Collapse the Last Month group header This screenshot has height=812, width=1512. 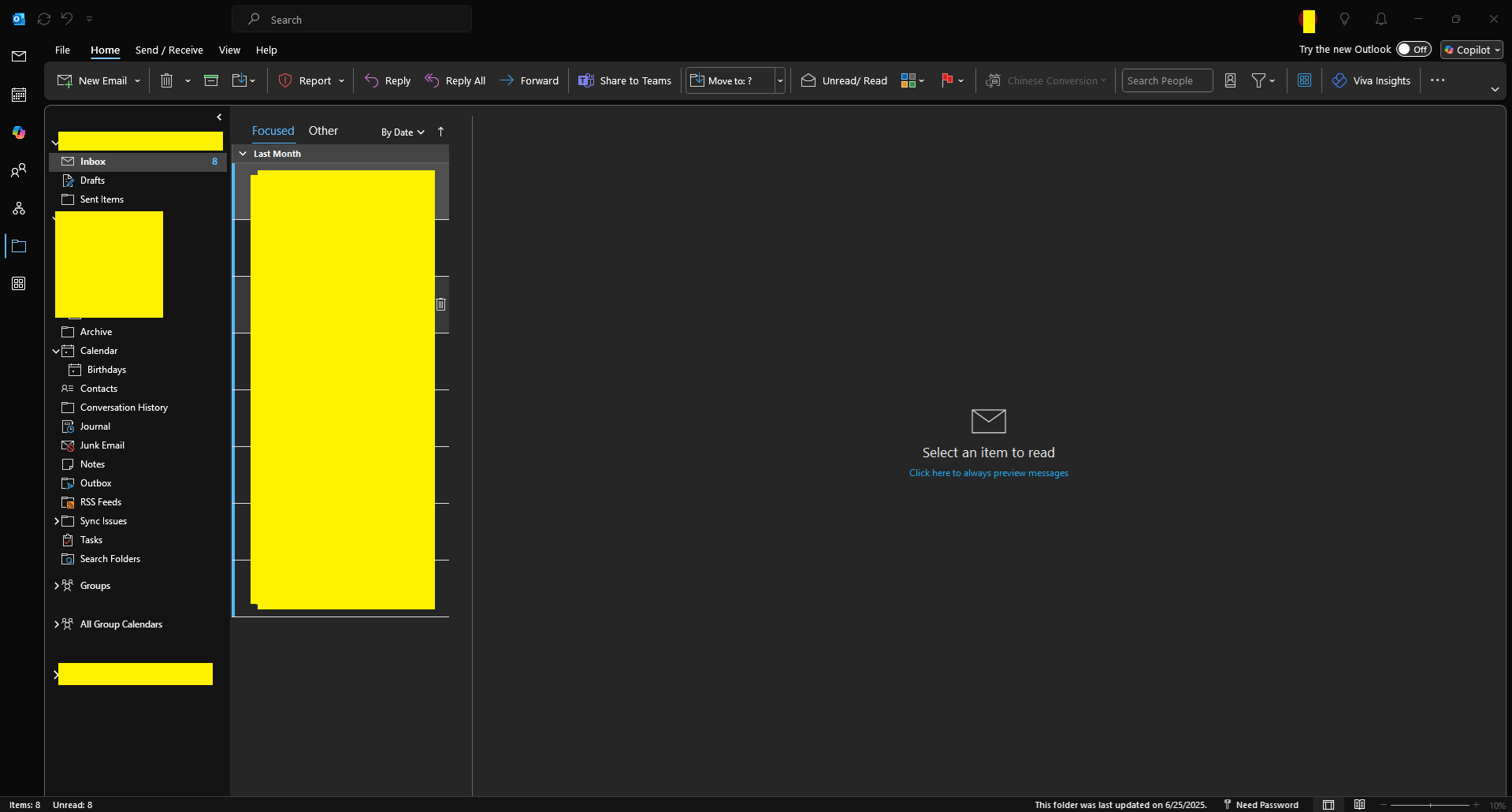tap(243, 154)
